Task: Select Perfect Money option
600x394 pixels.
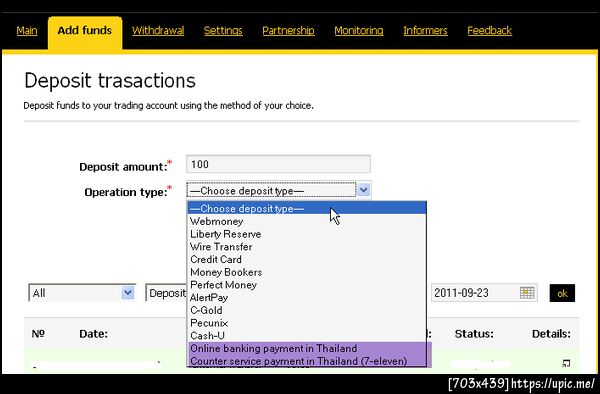Action: coord(307,285)
